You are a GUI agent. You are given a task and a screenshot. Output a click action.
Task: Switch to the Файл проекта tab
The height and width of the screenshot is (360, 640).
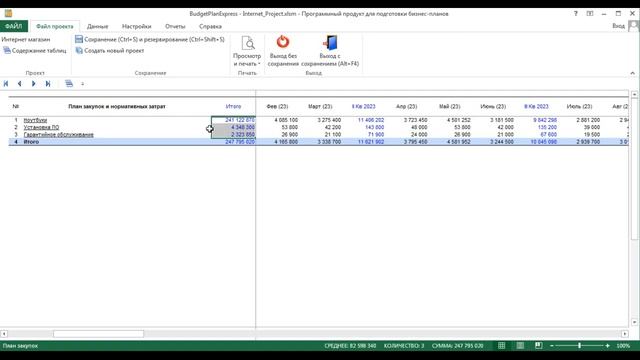55,26
